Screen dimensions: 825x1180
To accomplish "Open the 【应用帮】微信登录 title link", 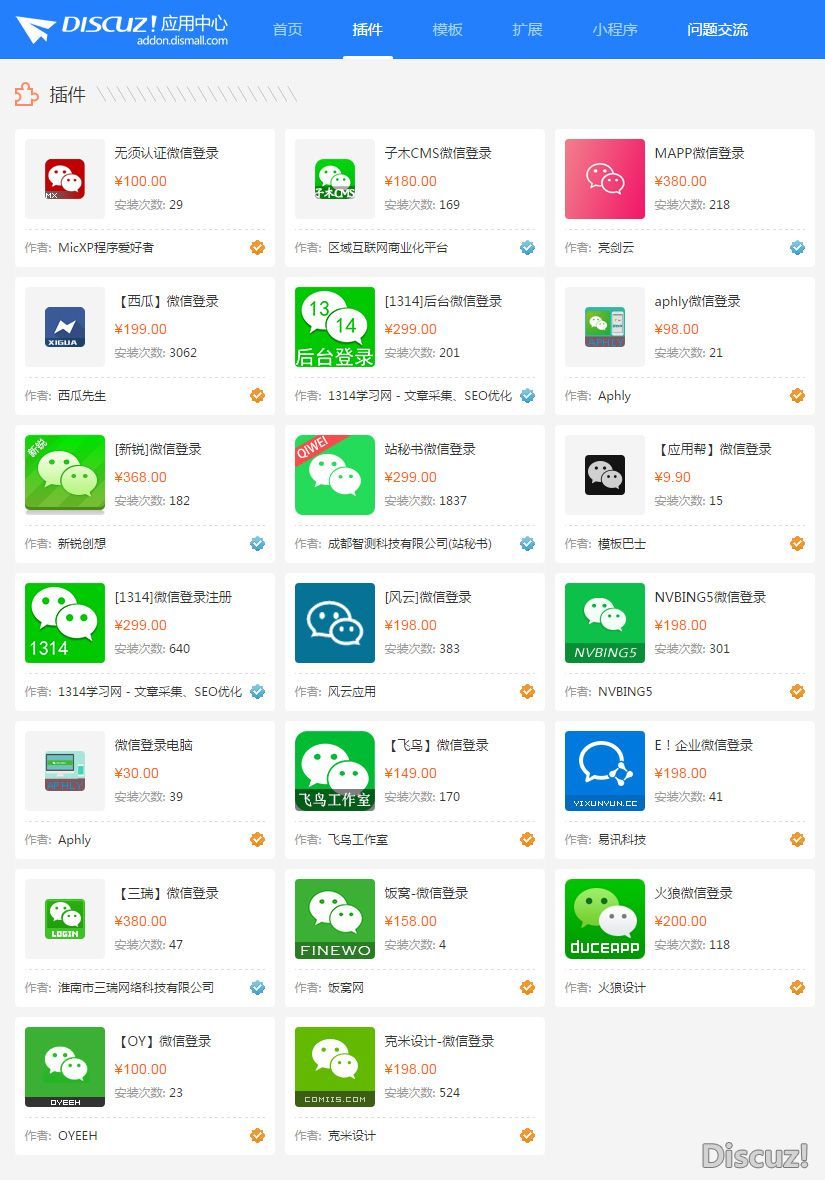I will pos(714,449).
